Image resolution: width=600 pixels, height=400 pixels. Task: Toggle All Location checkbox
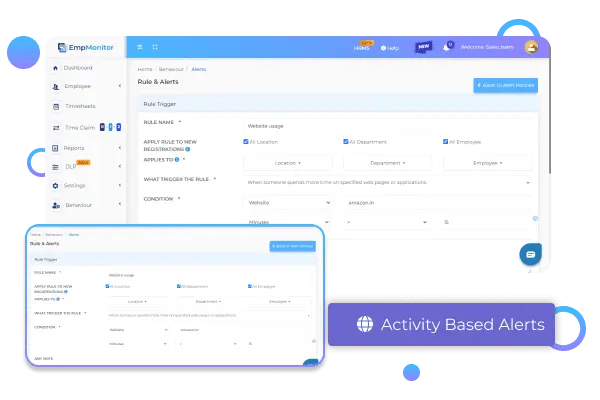(246, 142)
